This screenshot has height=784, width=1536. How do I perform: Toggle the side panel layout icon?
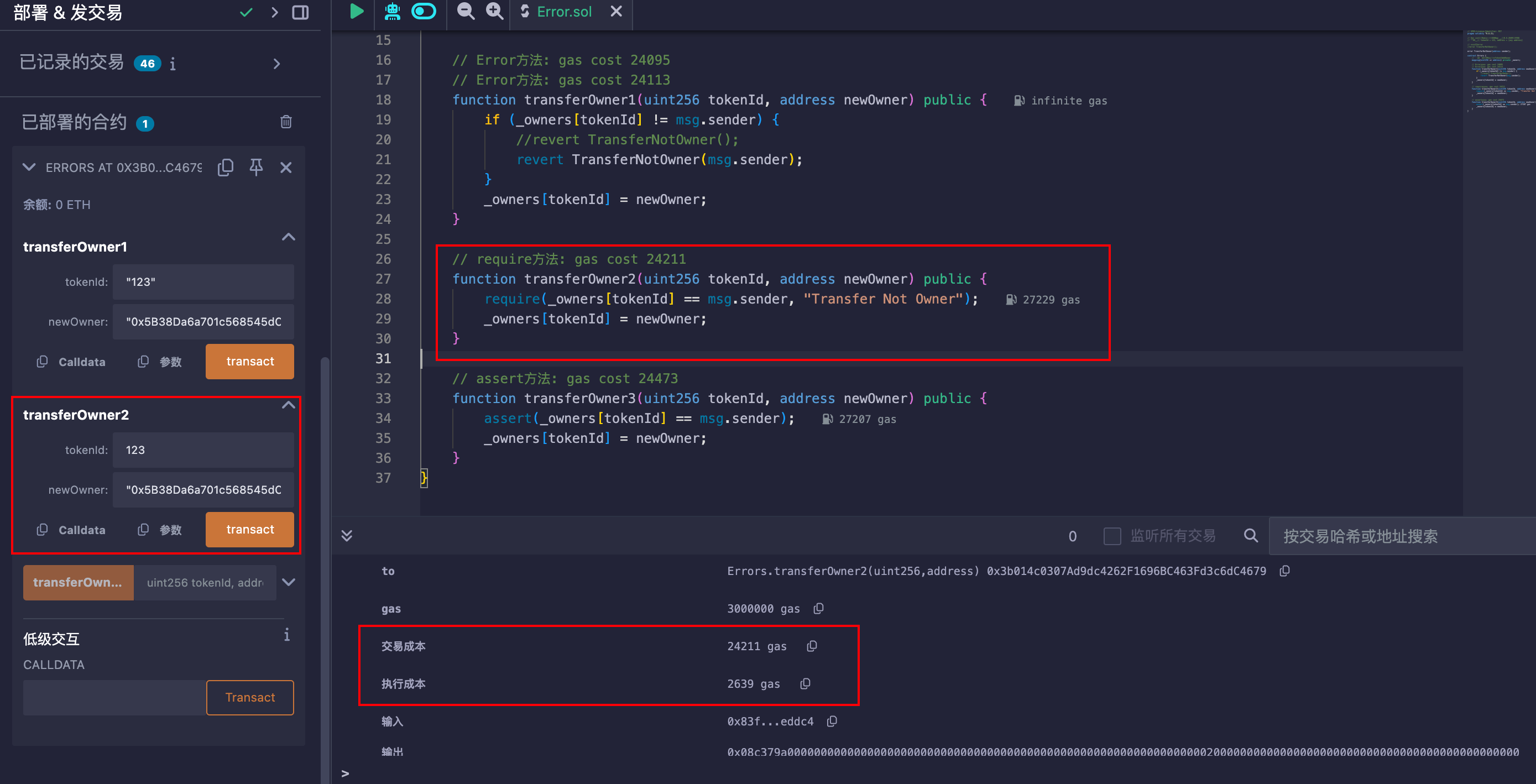tap(301, 12)
